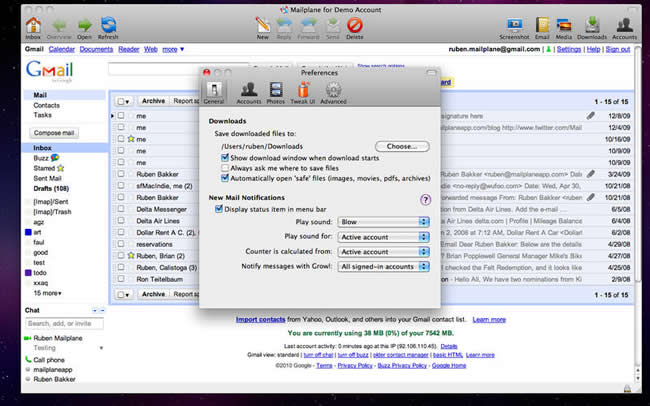This screenshot has width=650, height=406.
Task: Select the Photos preferences icon
Action: (x=276, y=90)
